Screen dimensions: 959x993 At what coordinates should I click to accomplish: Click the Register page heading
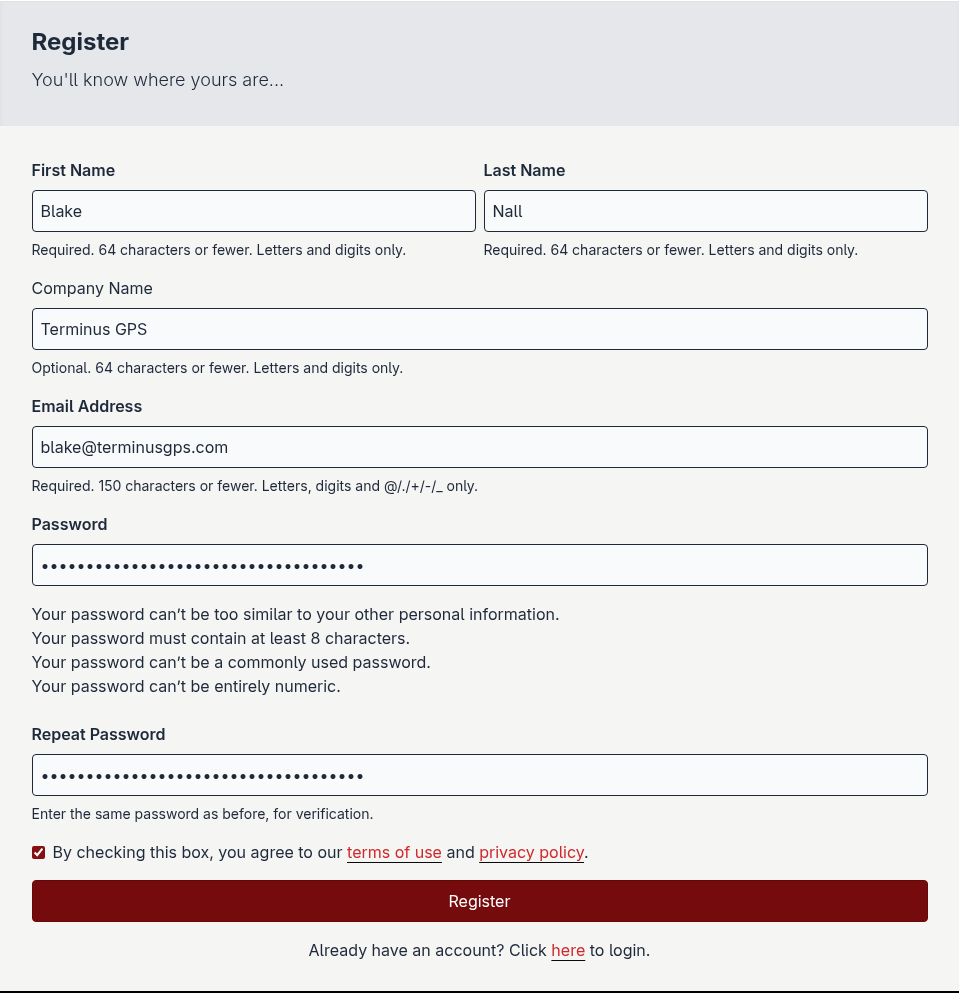(80, 42)
